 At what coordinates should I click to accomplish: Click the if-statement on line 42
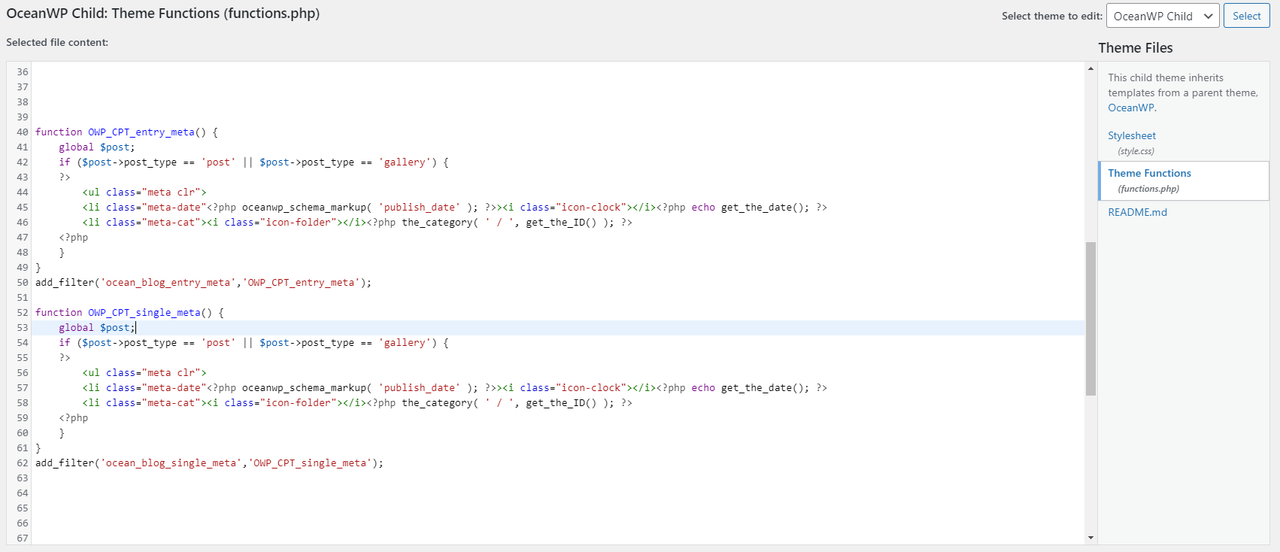254,162
